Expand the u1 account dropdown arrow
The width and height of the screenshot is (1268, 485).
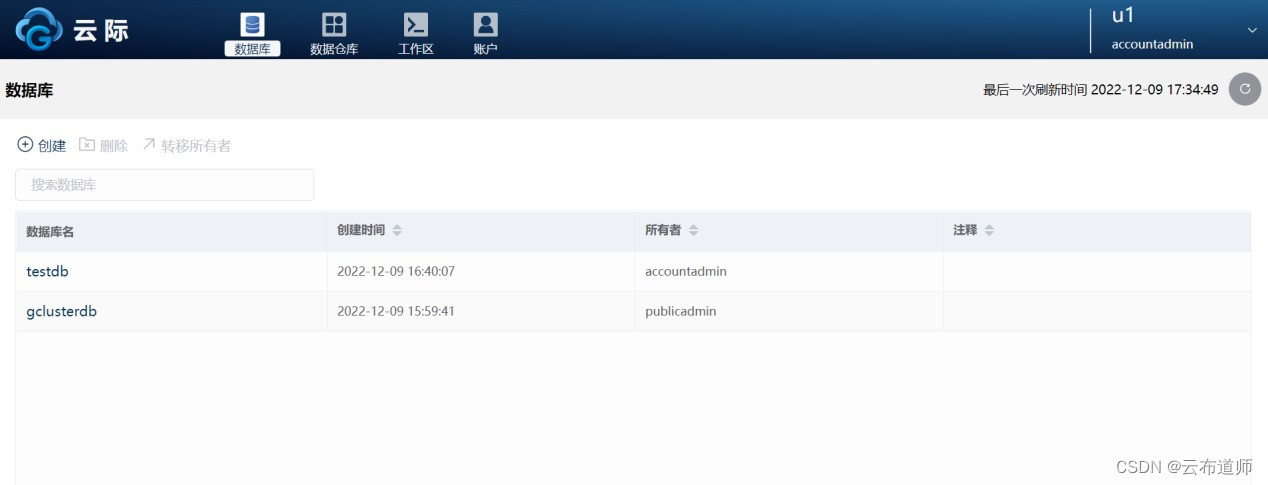click(1252, 30)
